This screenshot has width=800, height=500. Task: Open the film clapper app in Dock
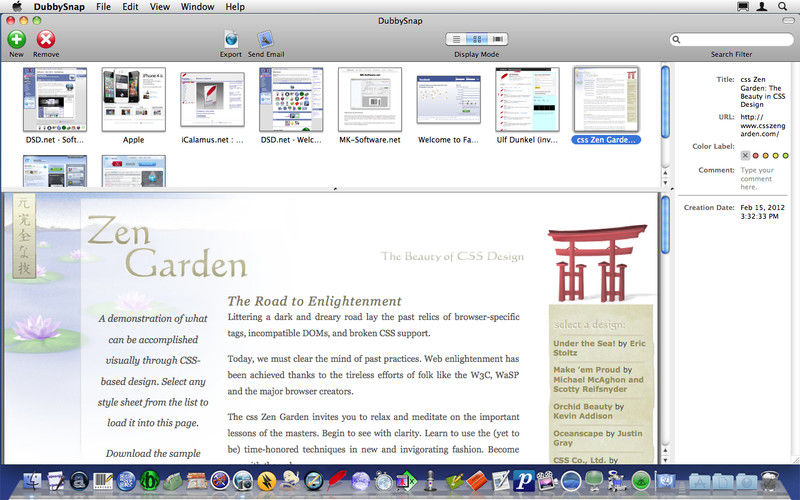[546, 481]
